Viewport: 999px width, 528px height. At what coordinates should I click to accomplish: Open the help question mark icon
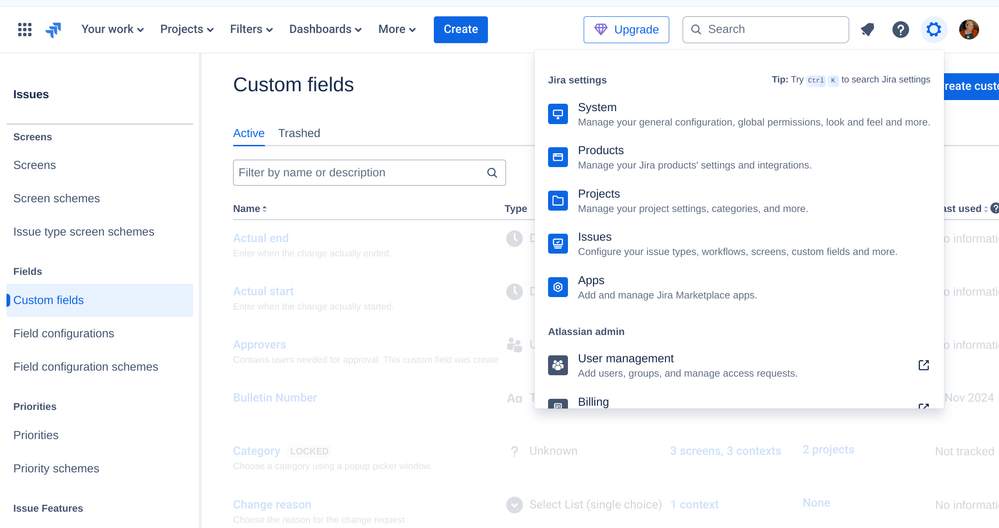[900, 29]
